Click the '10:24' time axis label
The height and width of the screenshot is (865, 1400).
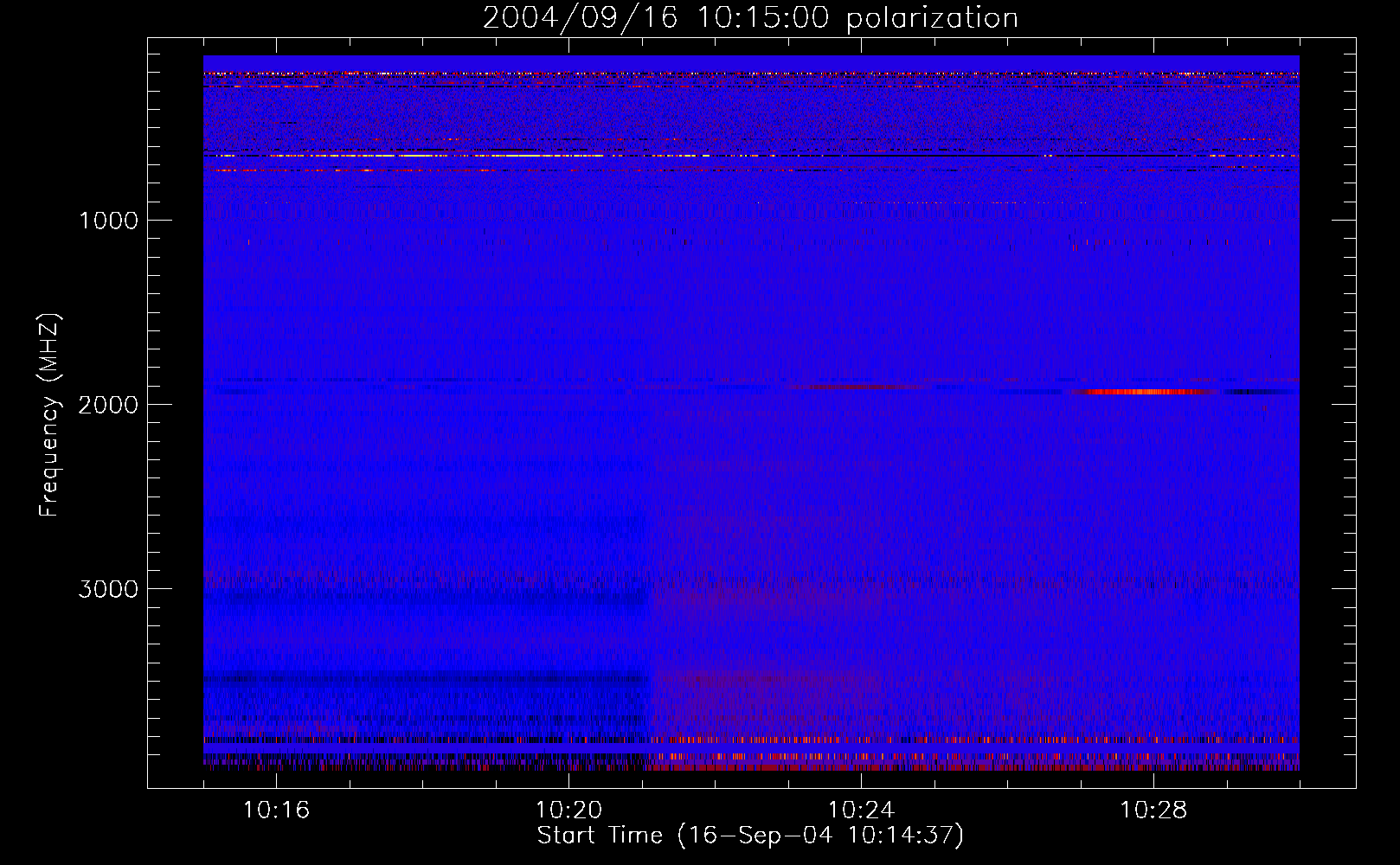click(861, 811)
